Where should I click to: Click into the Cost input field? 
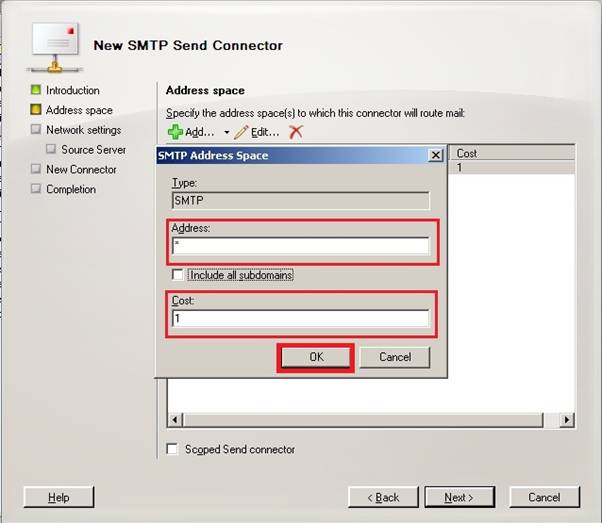point(301,319)
